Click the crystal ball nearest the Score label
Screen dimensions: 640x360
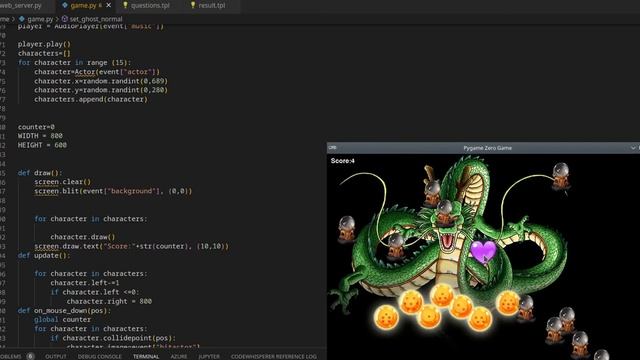(x=347, y=229)
